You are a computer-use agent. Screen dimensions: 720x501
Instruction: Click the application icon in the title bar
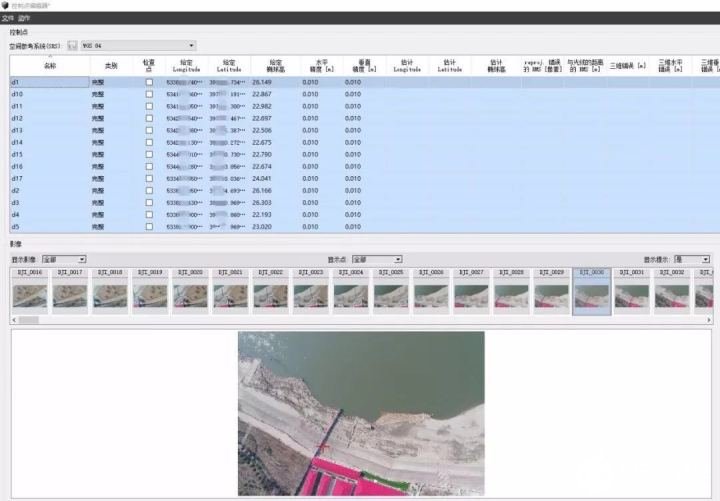pos(5,5)
